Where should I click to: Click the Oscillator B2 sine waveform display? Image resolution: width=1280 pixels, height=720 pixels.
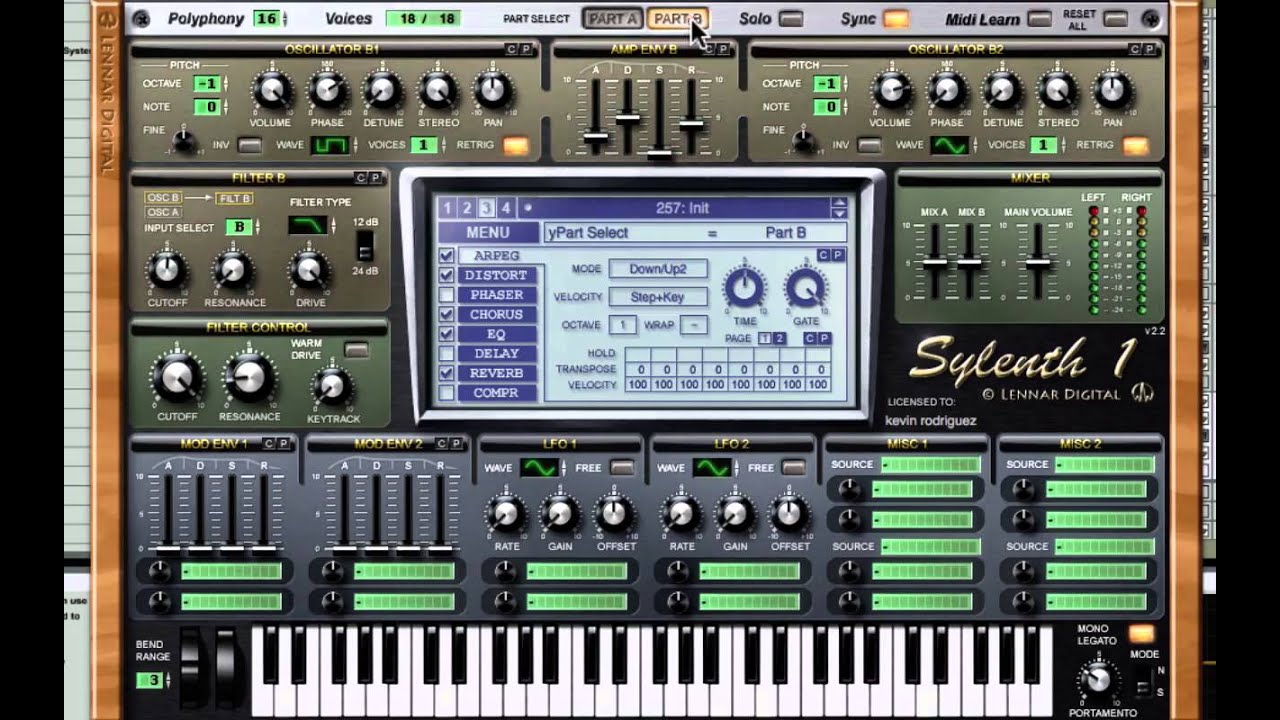[948, 146]
